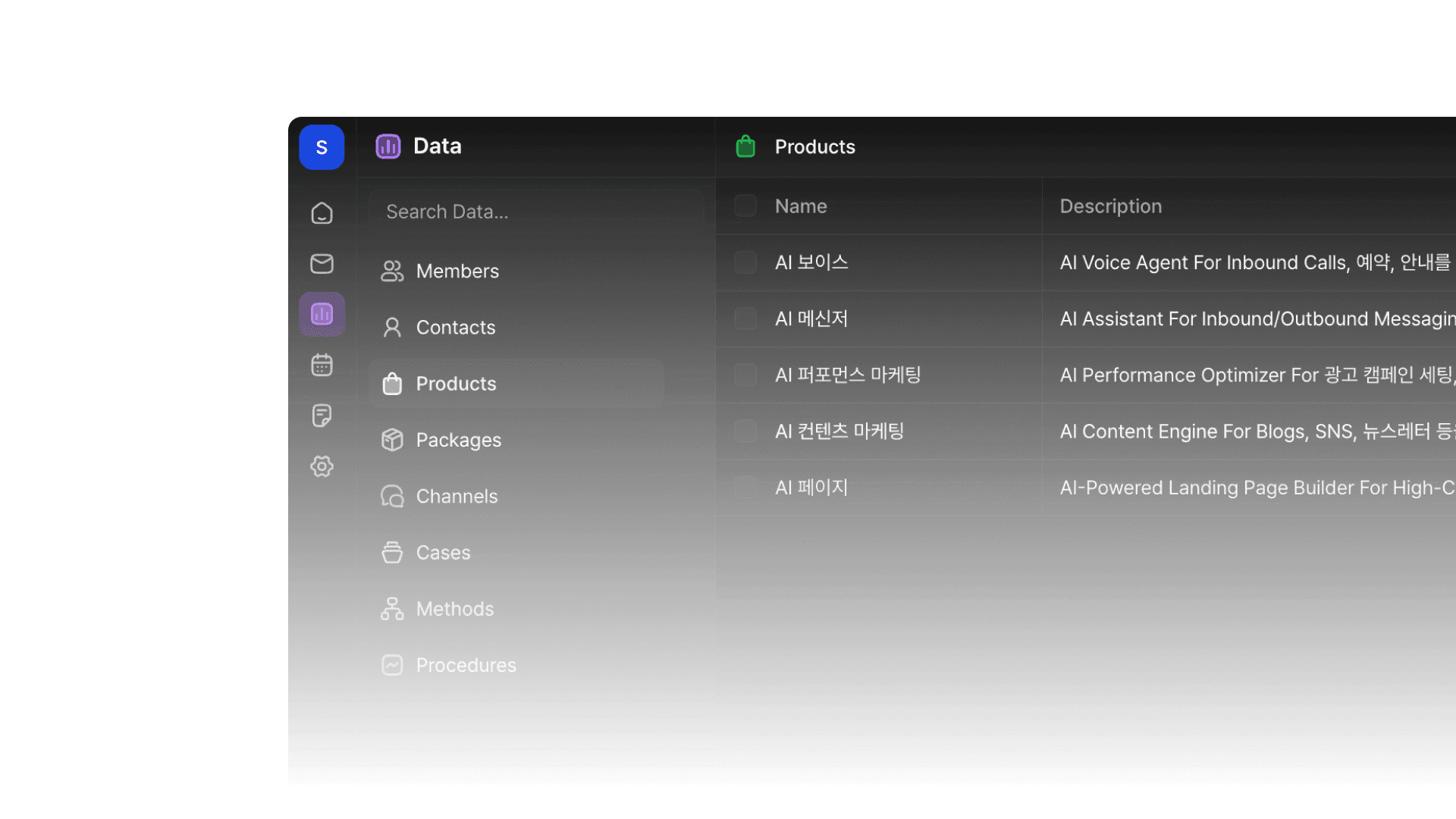Check the AI 보이스 row checkbox

pos(745,262)
